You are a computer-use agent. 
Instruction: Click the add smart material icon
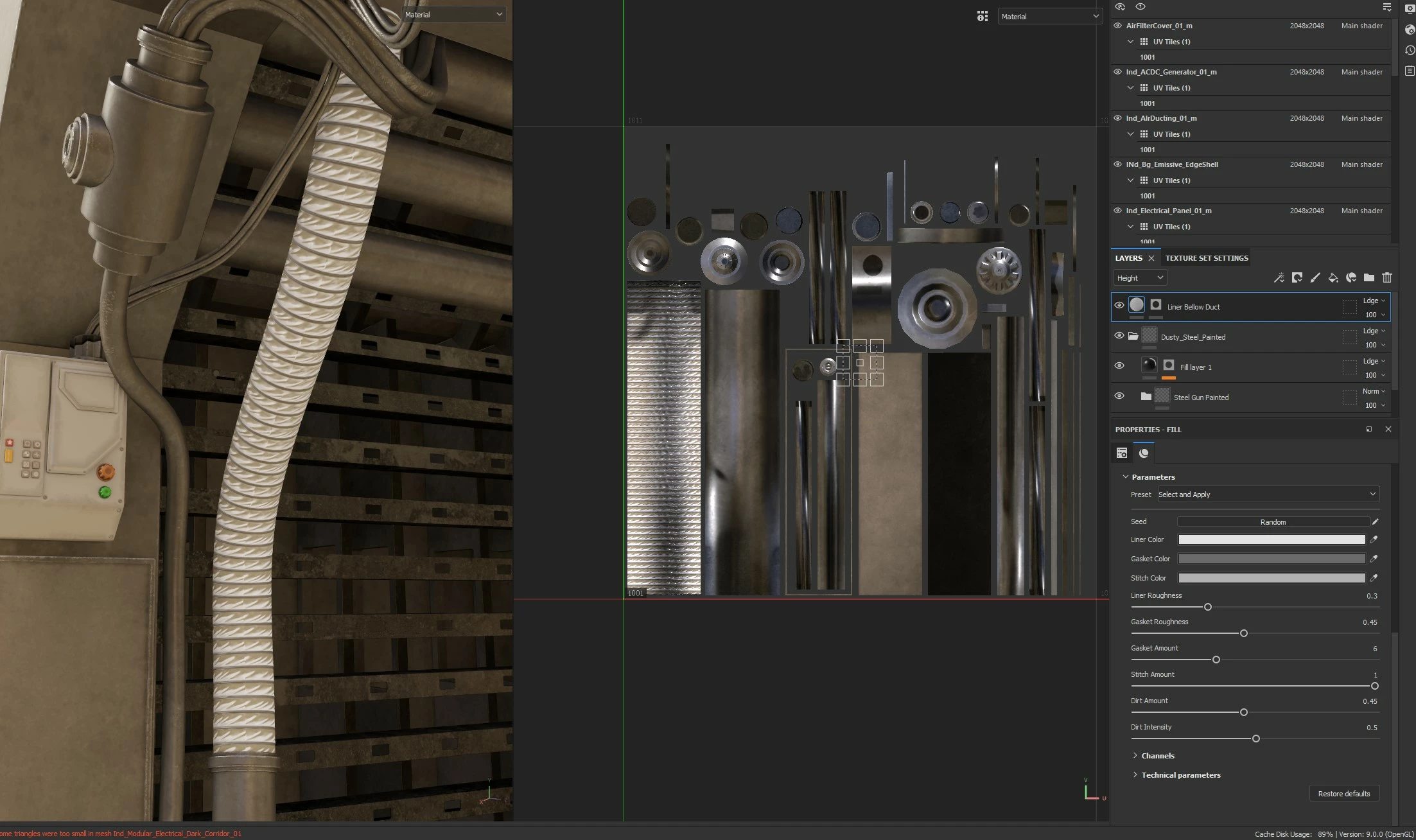[x=1351, y=277]
